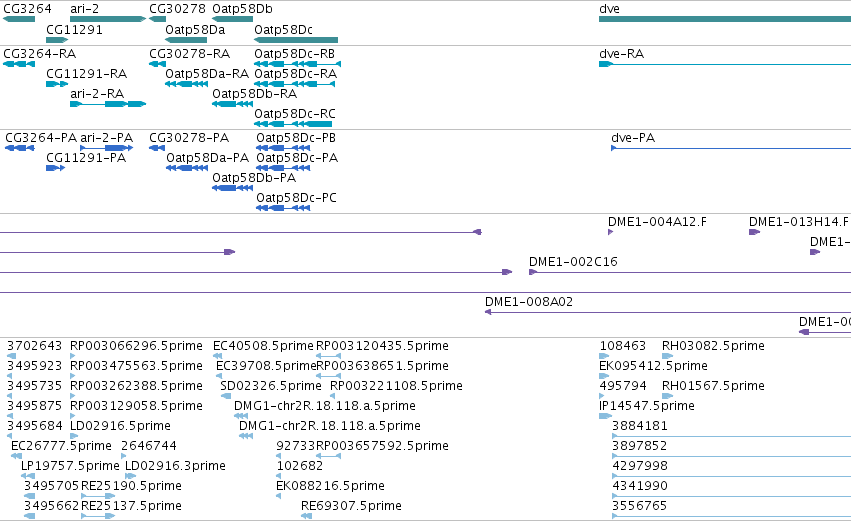Click EST IP14547.5prime

(x=647, y=406)
